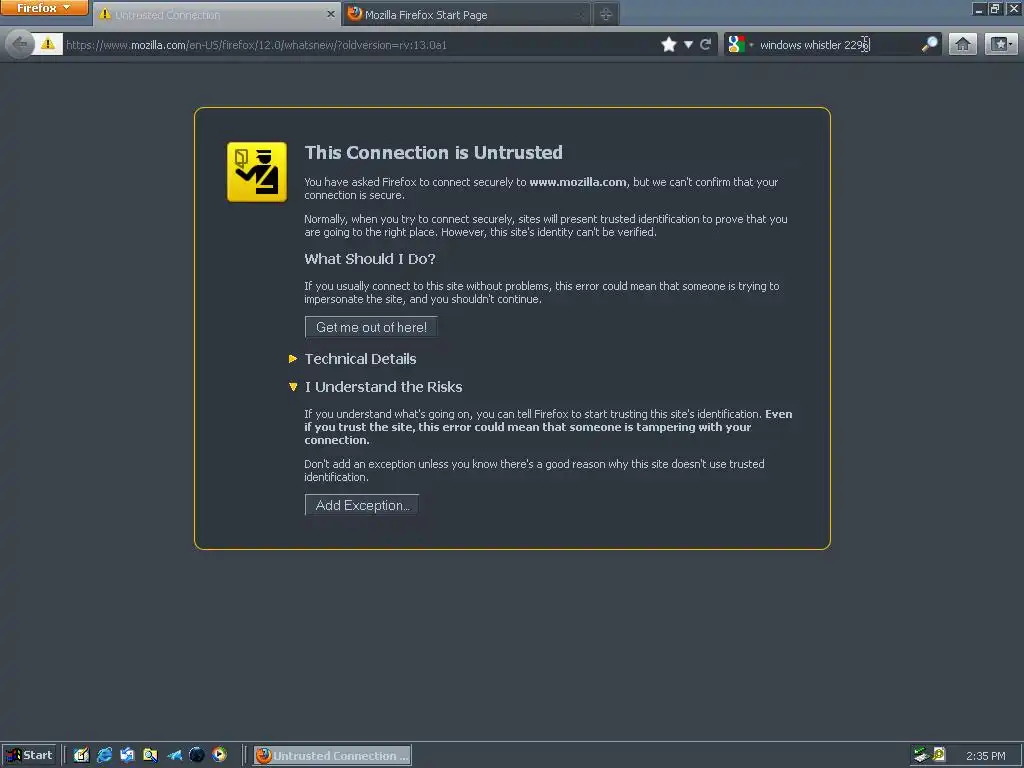Collapse the 'I Understand the Risks' section
Image resolution: width=1024 pixels, height=768 pixels.
click(x=376, y=387)
